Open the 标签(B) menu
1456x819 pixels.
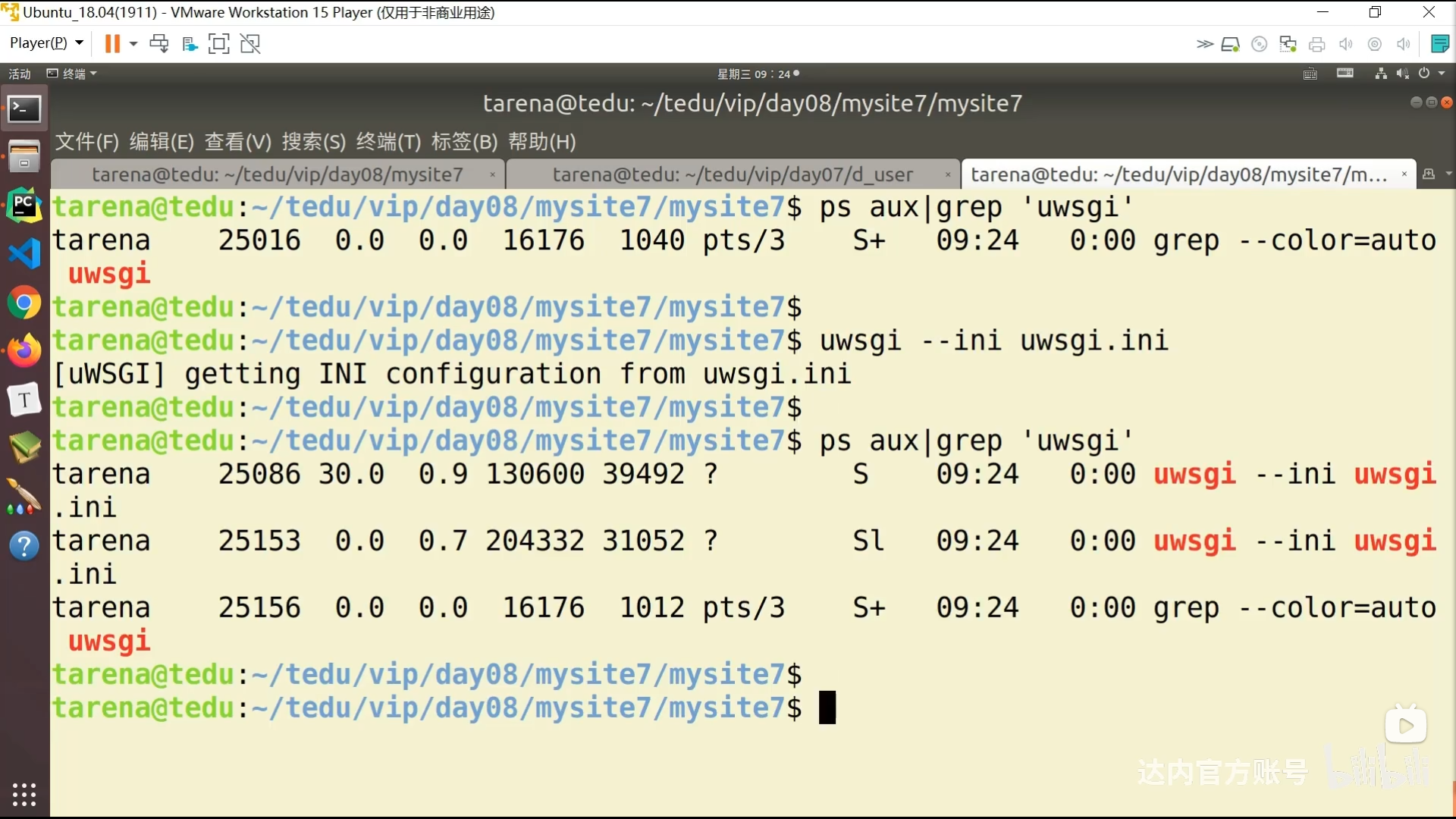tap(464, 142)
